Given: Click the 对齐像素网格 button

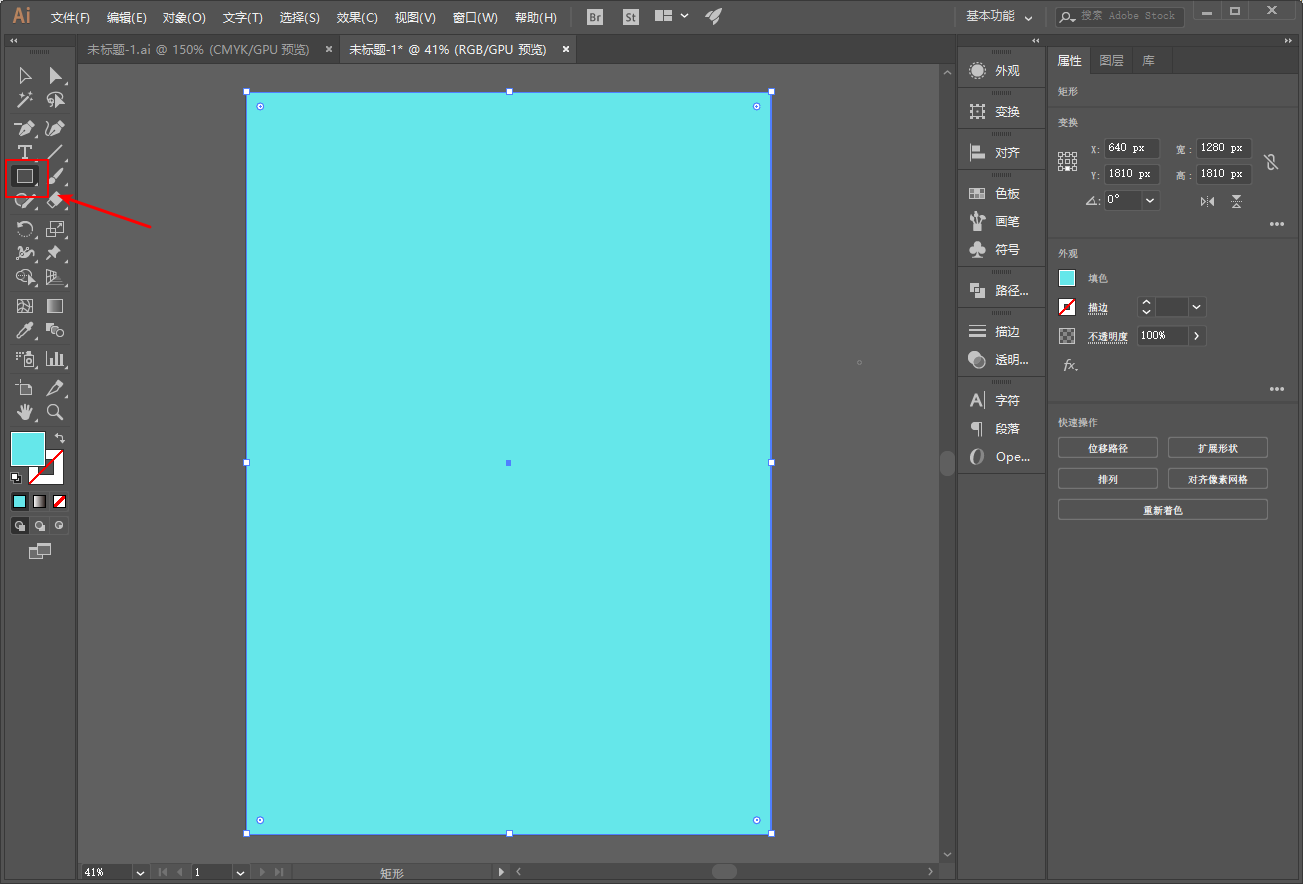Looking at the screenshot, I should point(1218,479).
